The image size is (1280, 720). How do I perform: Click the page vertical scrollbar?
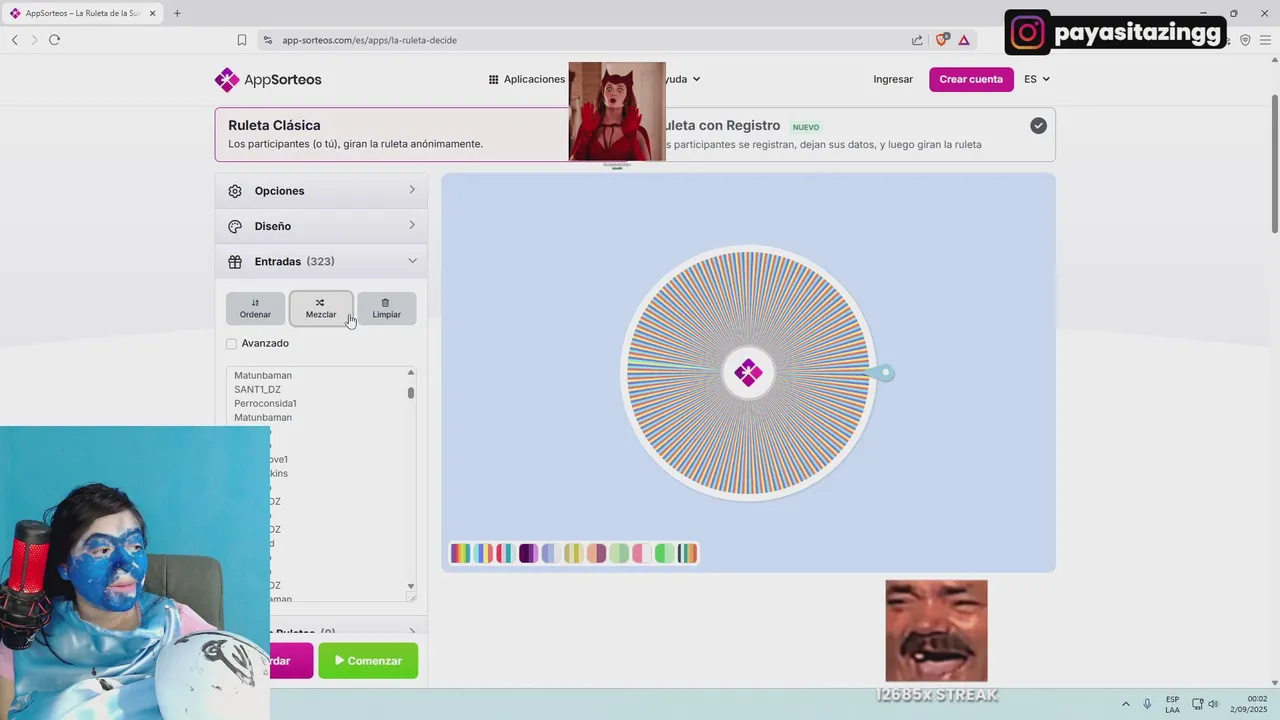pos(1274,166)
